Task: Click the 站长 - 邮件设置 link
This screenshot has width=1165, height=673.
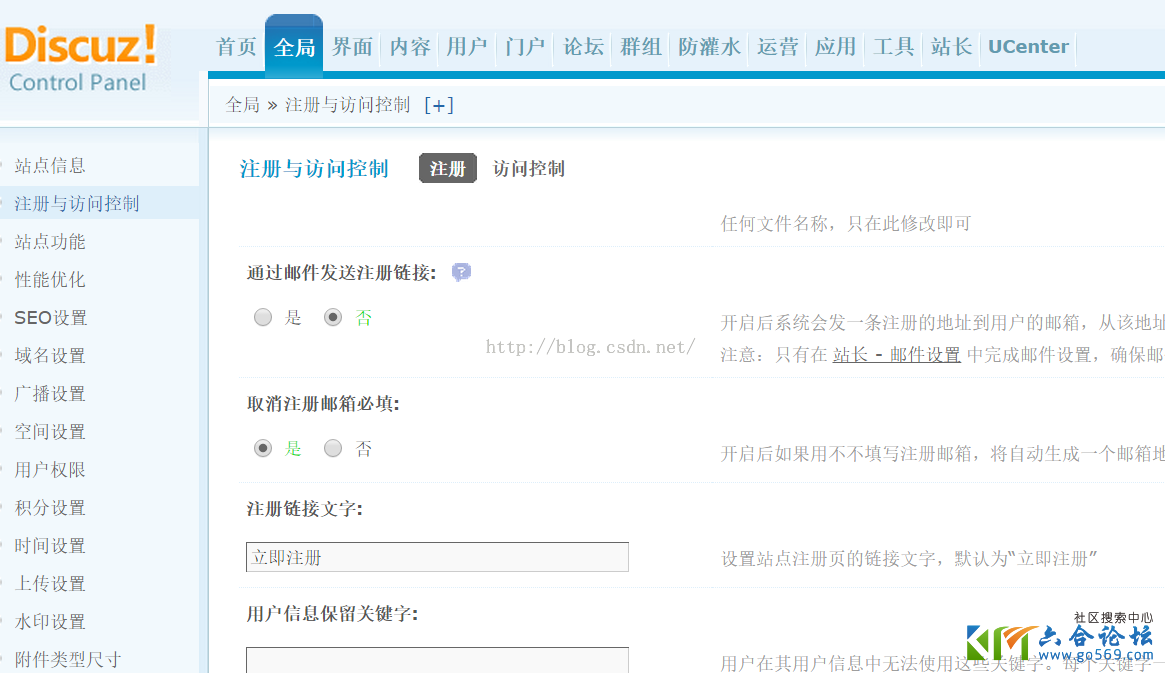Action: [x=897, y=354]
